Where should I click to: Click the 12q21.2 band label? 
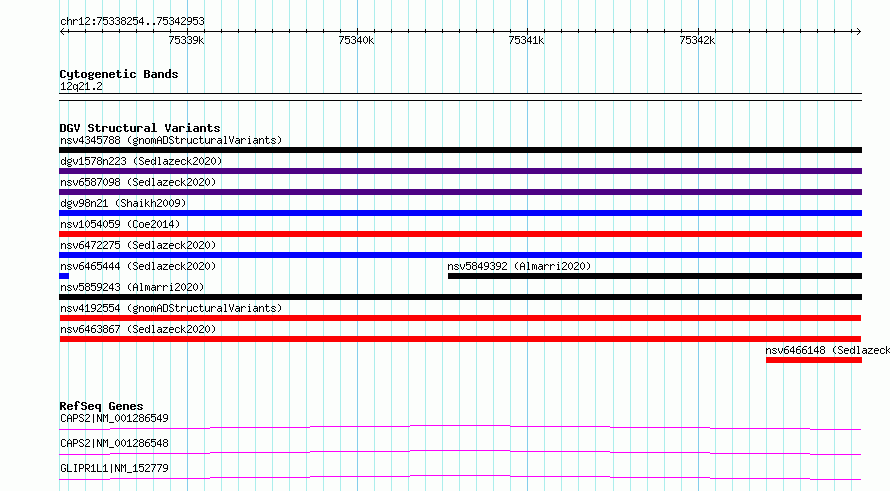[x=81, y=86]
